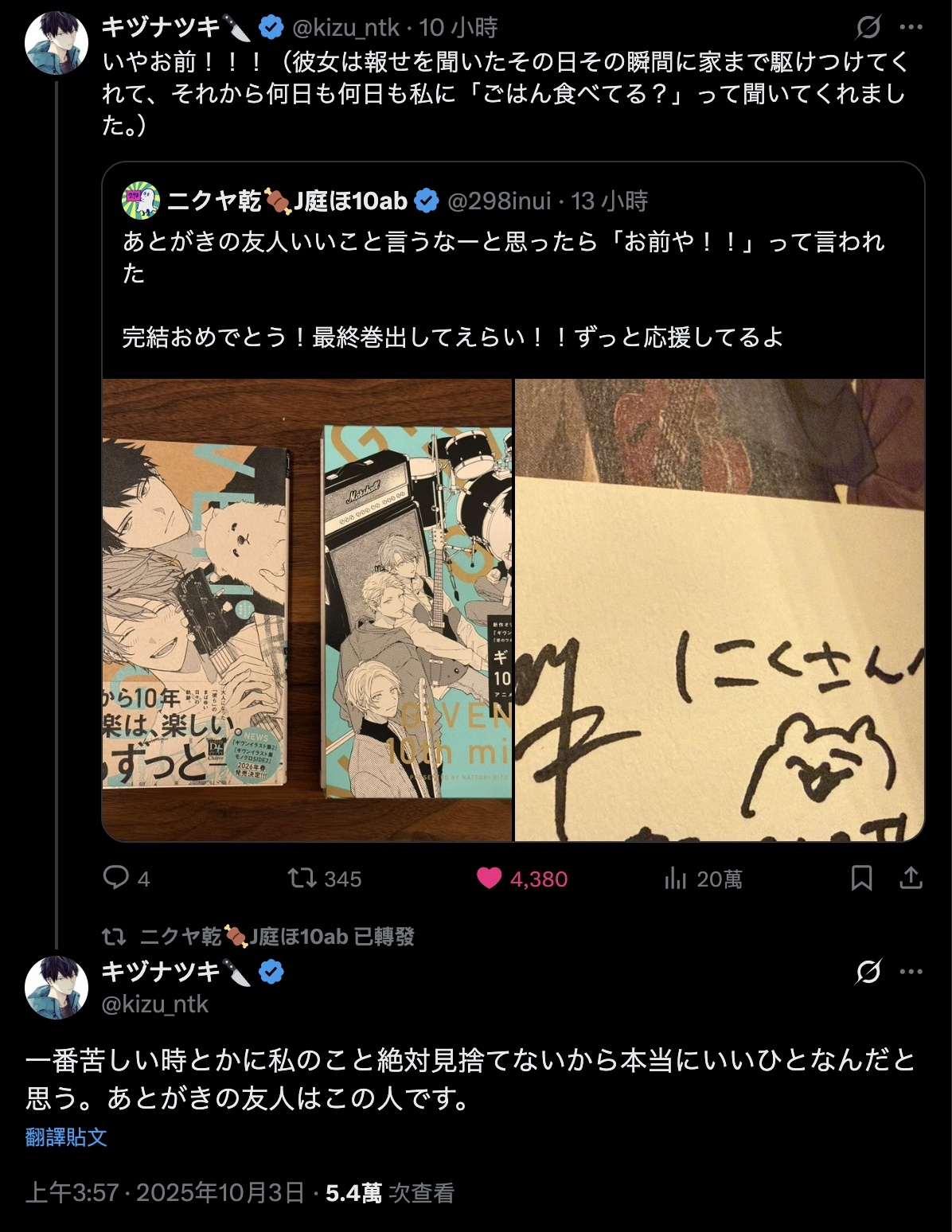Toggle the like heart showing 4,380

[489, 879]
